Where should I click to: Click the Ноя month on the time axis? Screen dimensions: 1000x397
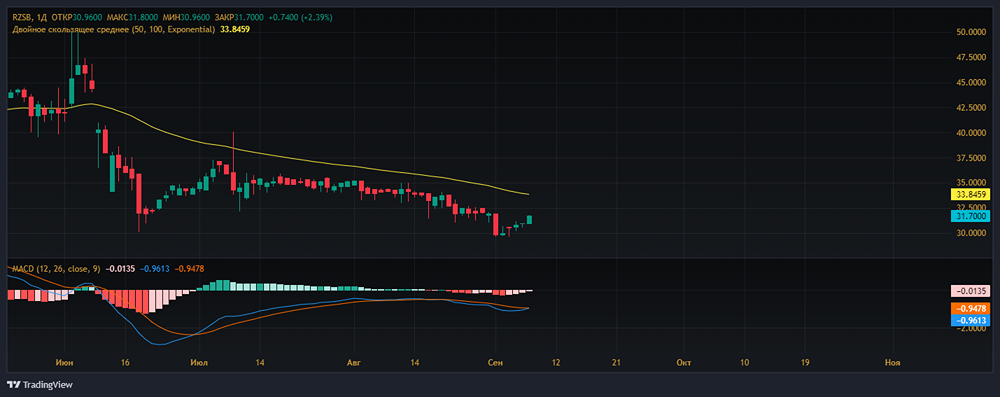coord(893,363)
